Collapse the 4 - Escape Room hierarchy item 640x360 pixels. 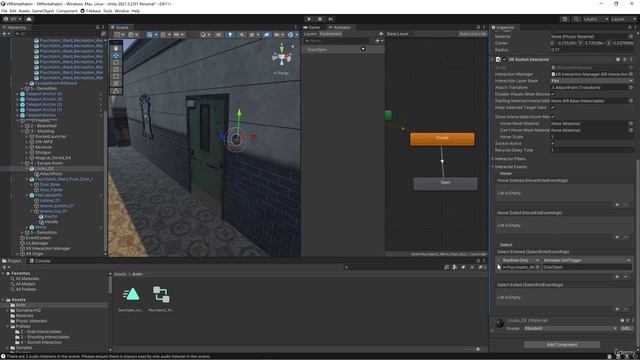coord(23,163)
